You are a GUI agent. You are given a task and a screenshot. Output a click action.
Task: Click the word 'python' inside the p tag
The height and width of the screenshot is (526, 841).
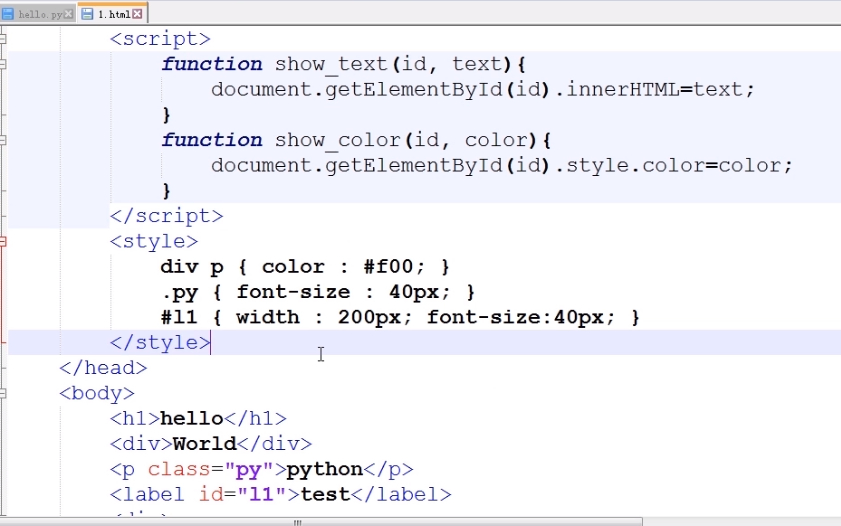pyautogui.click(x=324, y=469)
